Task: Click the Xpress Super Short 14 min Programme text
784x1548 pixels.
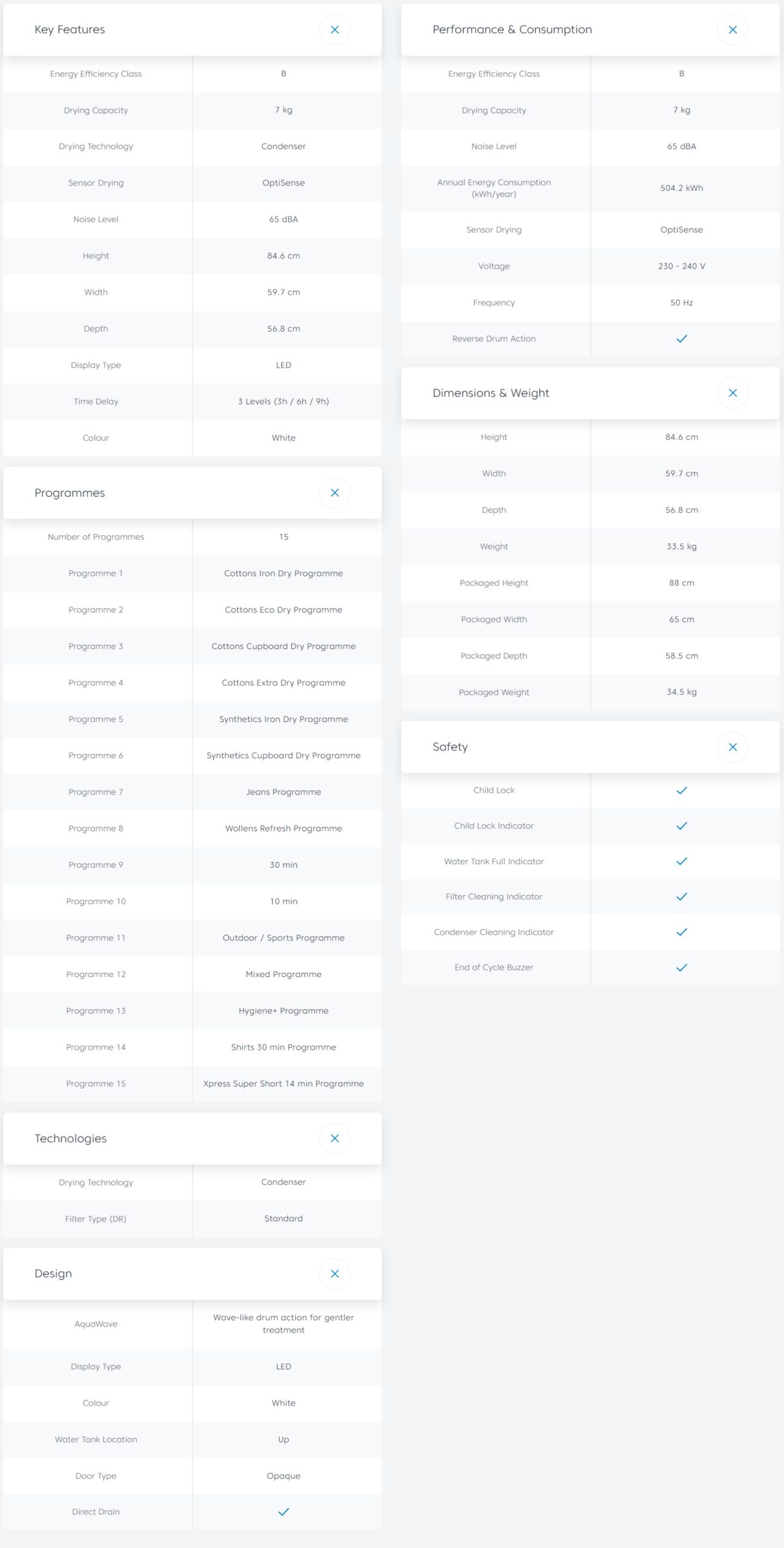Action: (x=283, y=1084)
